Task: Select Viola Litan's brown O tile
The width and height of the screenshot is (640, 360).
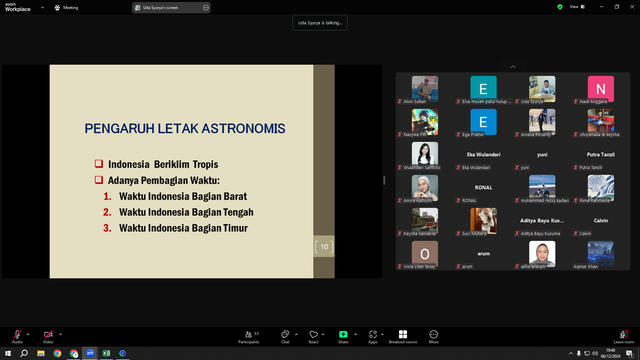Action: (424, 255)
